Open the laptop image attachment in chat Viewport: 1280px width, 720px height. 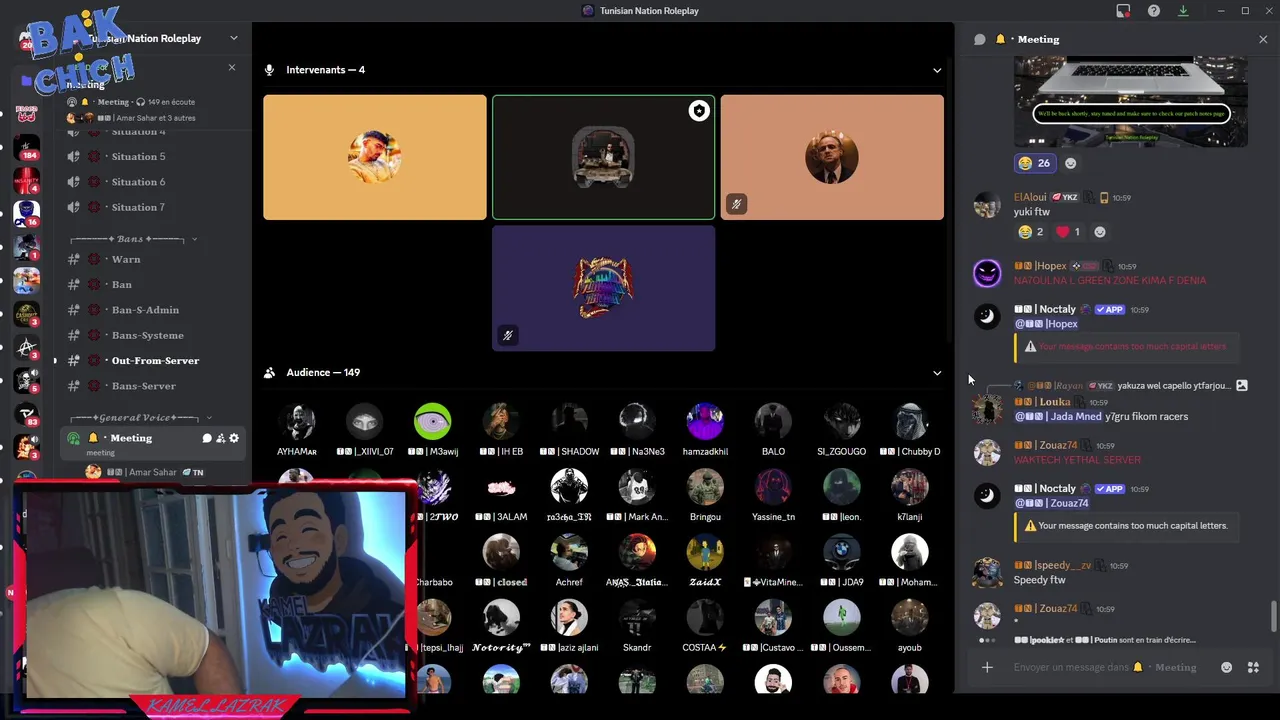(x=1131, y=101)
